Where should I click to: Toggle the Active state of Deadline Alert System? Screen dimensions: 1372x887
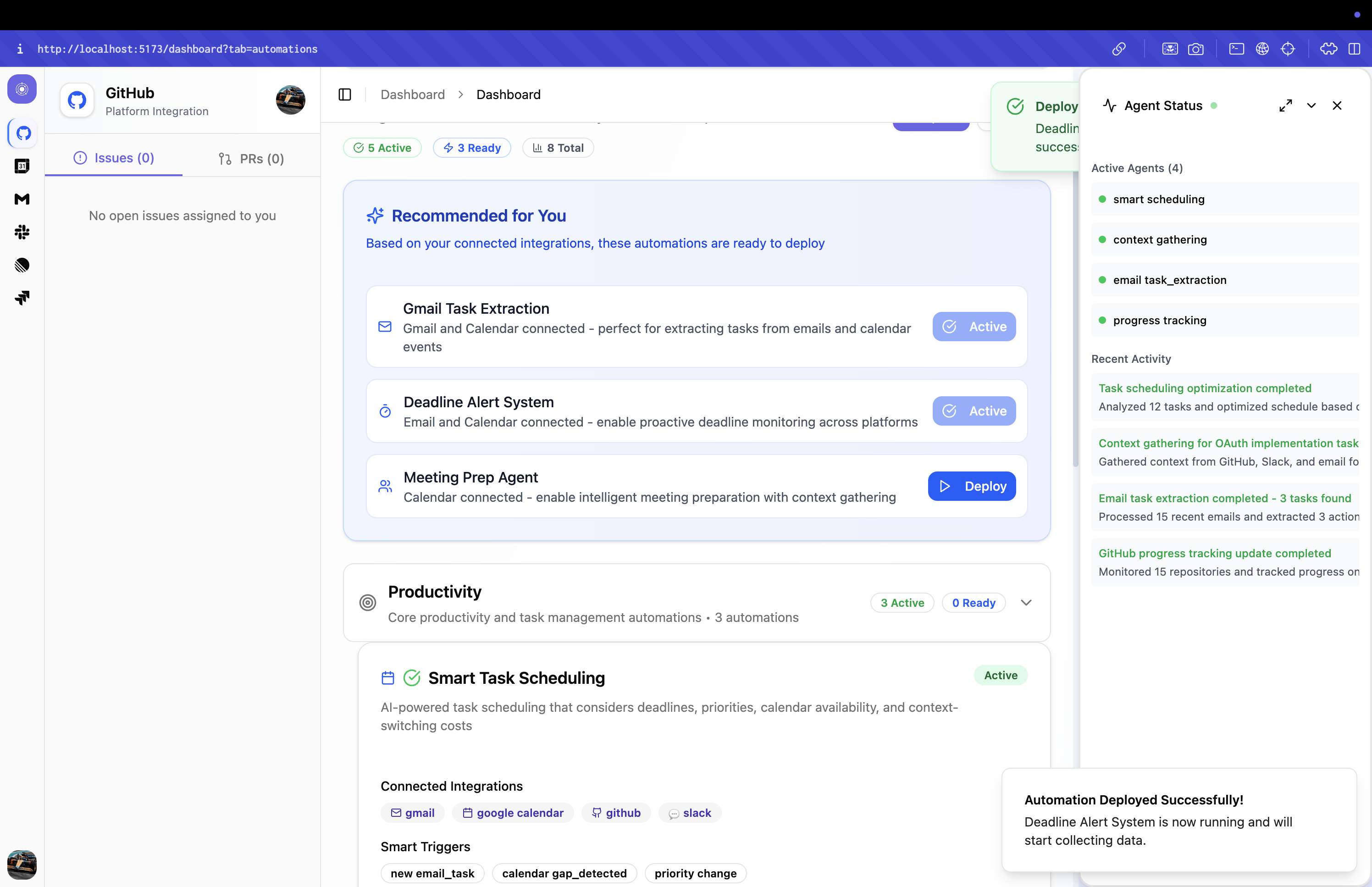coord(974,410)
